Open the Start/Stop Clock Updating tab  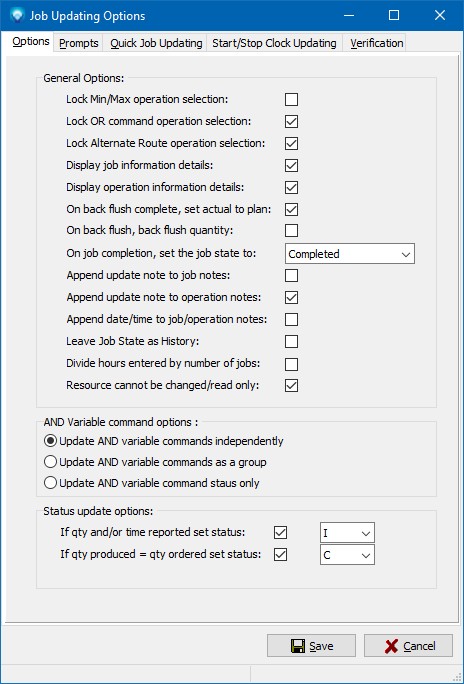click(x=274, y=43)
